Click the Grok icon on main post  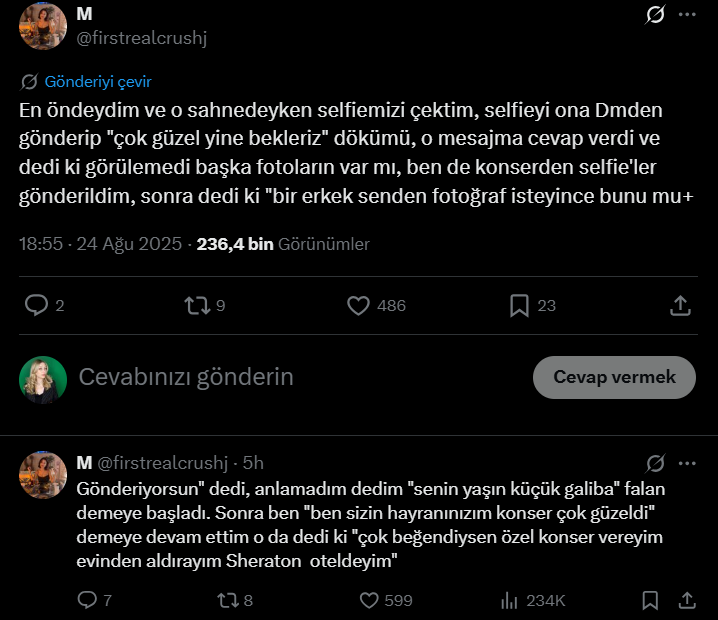656,15
